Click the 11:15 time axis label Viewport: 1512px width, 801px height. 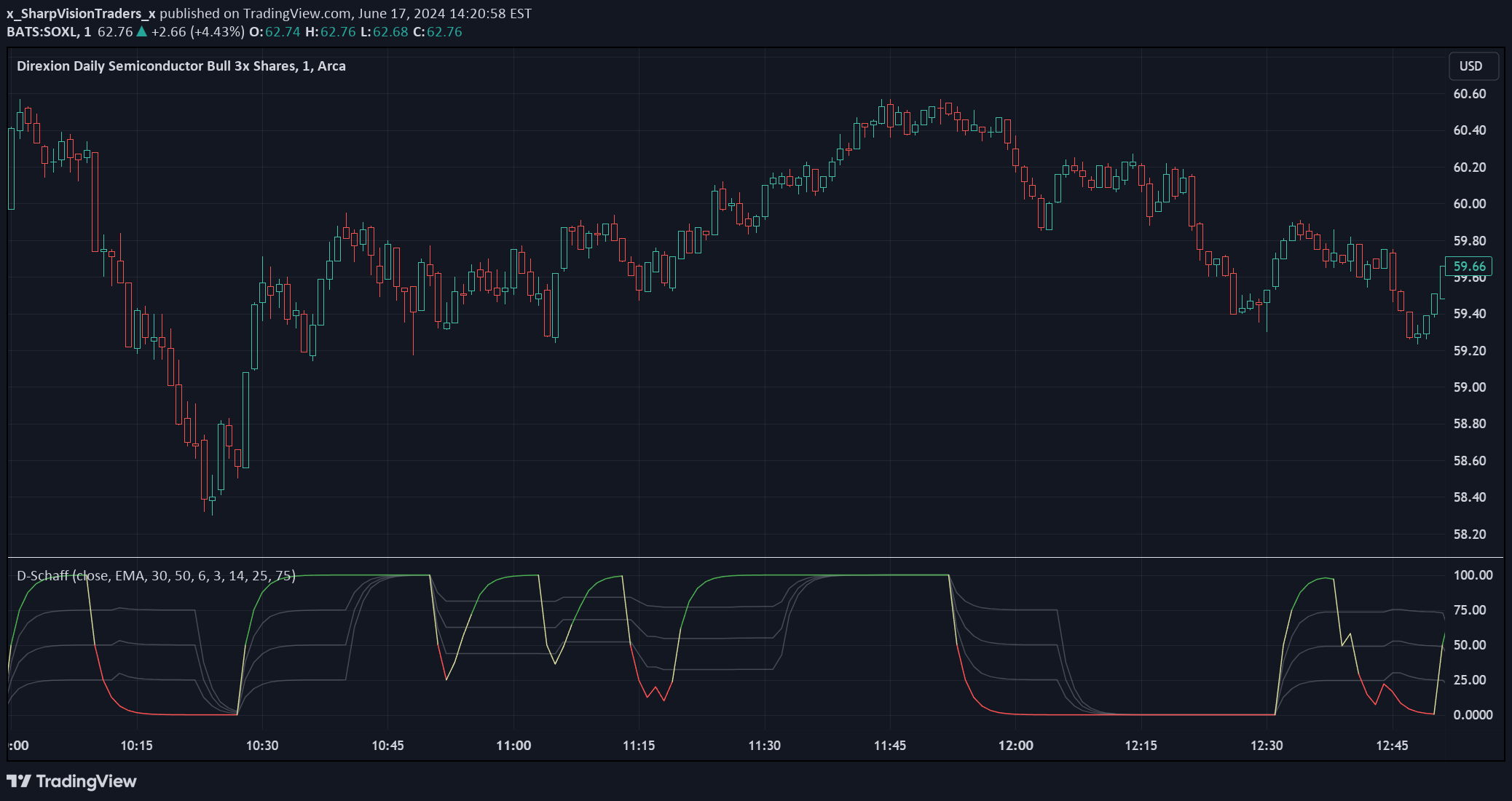point(639,746)
